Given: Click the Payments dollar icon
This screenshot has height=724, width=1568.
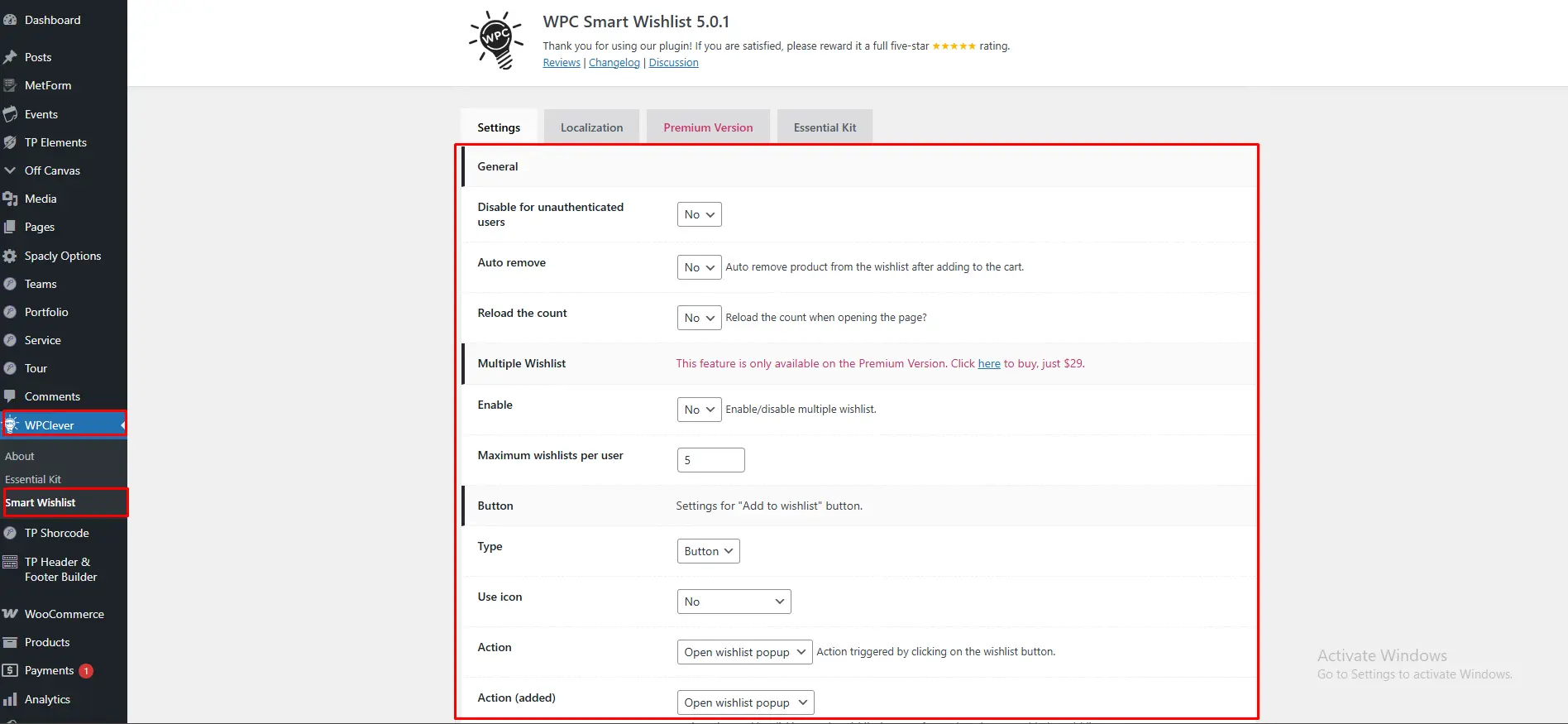Looking at the screenshot, I should (x=10, y=670).
